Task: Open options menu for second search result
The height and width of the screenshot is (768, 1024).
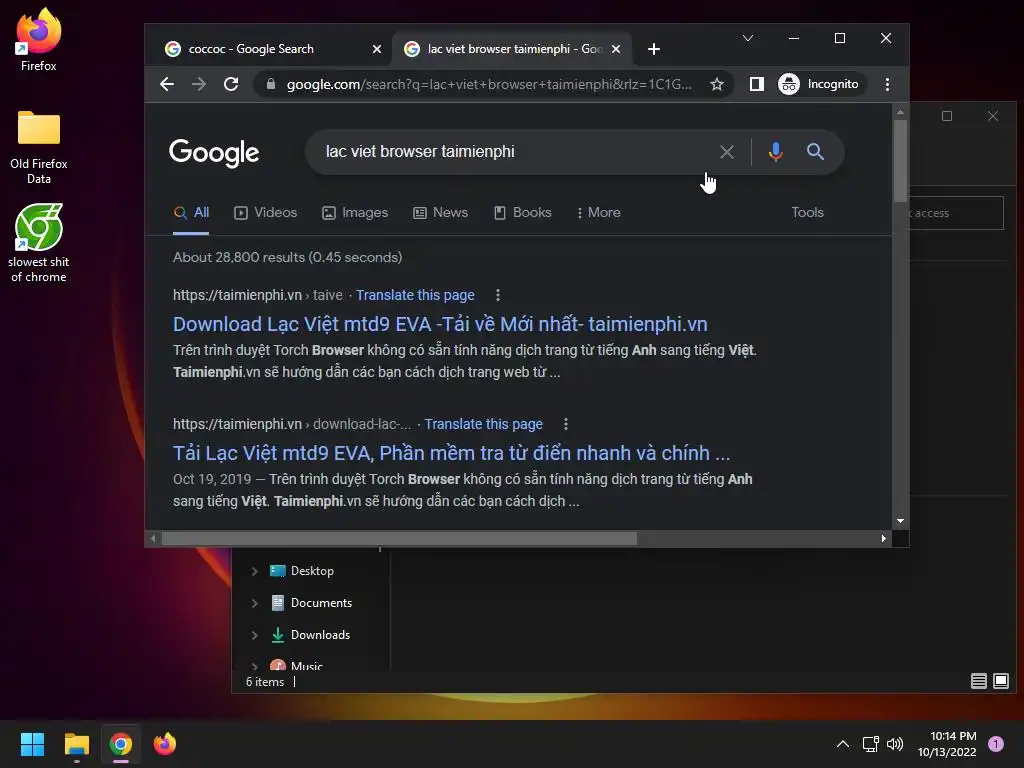Action: tap(566, 424)
